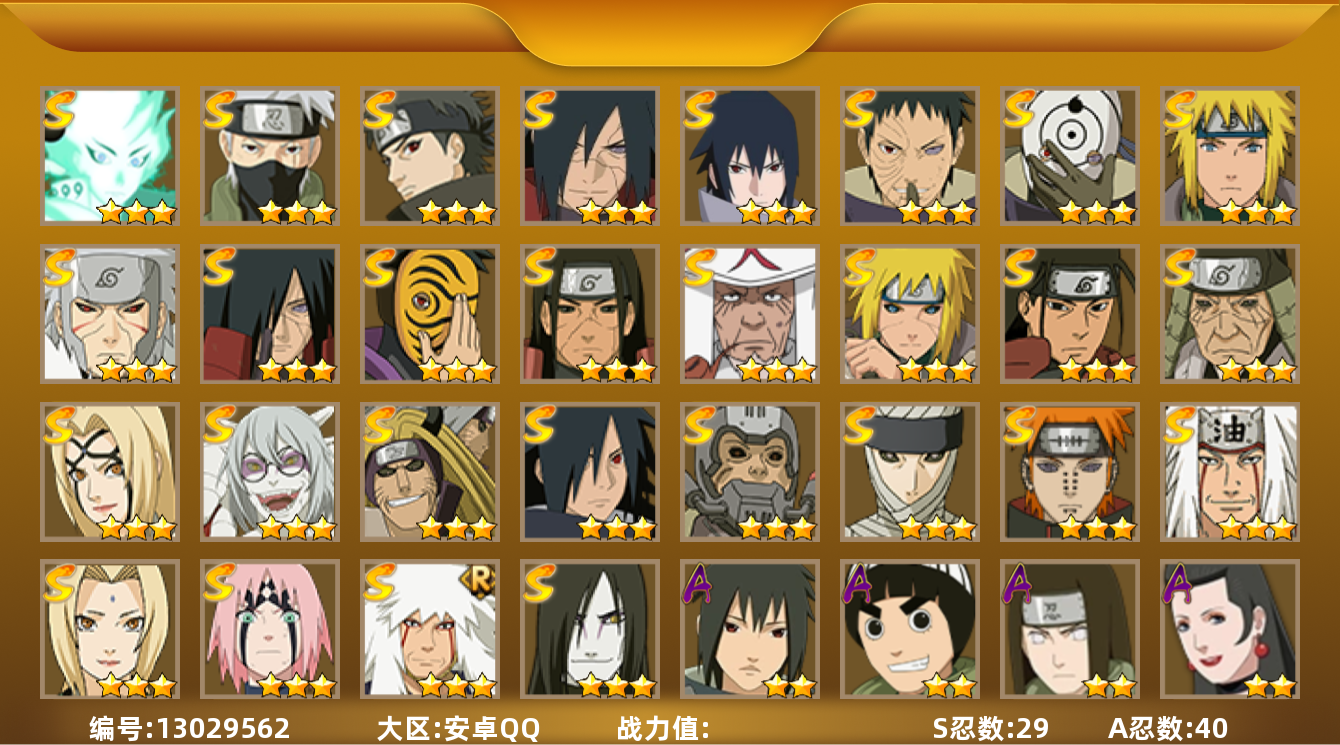The image size is (1340, 745).
Task: Select the woman with red earrings portrait
Action: click(x=1230, y=629)
